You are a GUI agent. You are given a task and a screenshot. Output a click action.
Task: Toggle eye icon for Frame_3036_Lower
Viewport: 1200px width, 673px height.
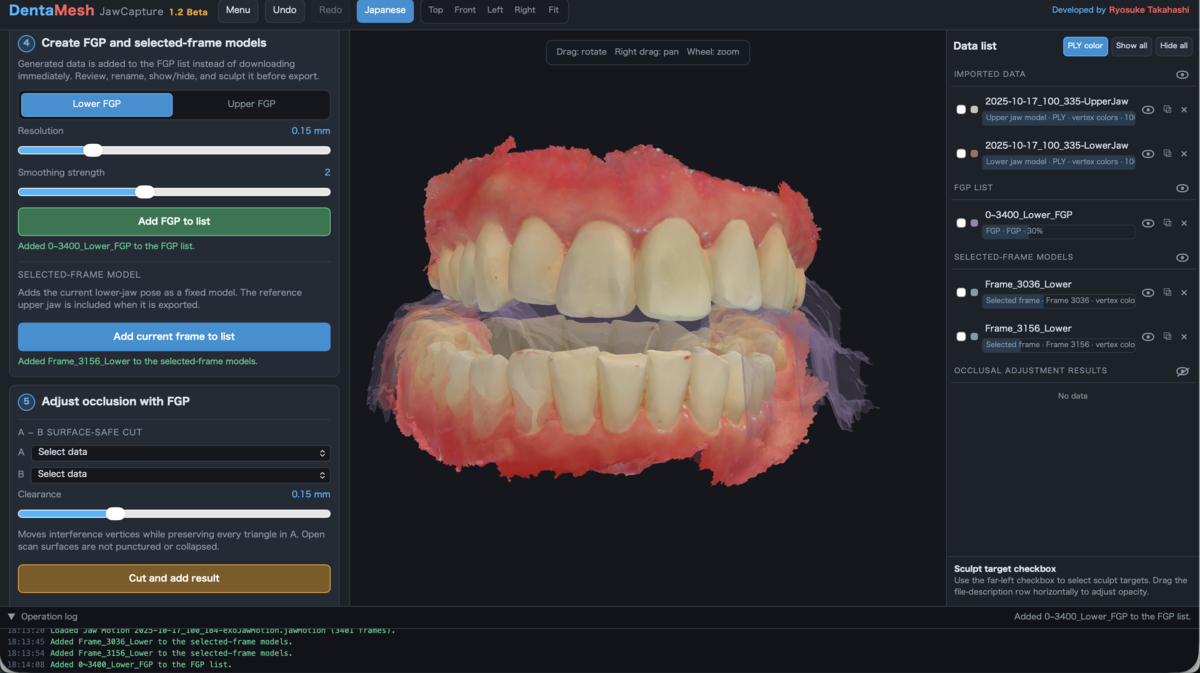point(1148,293)
